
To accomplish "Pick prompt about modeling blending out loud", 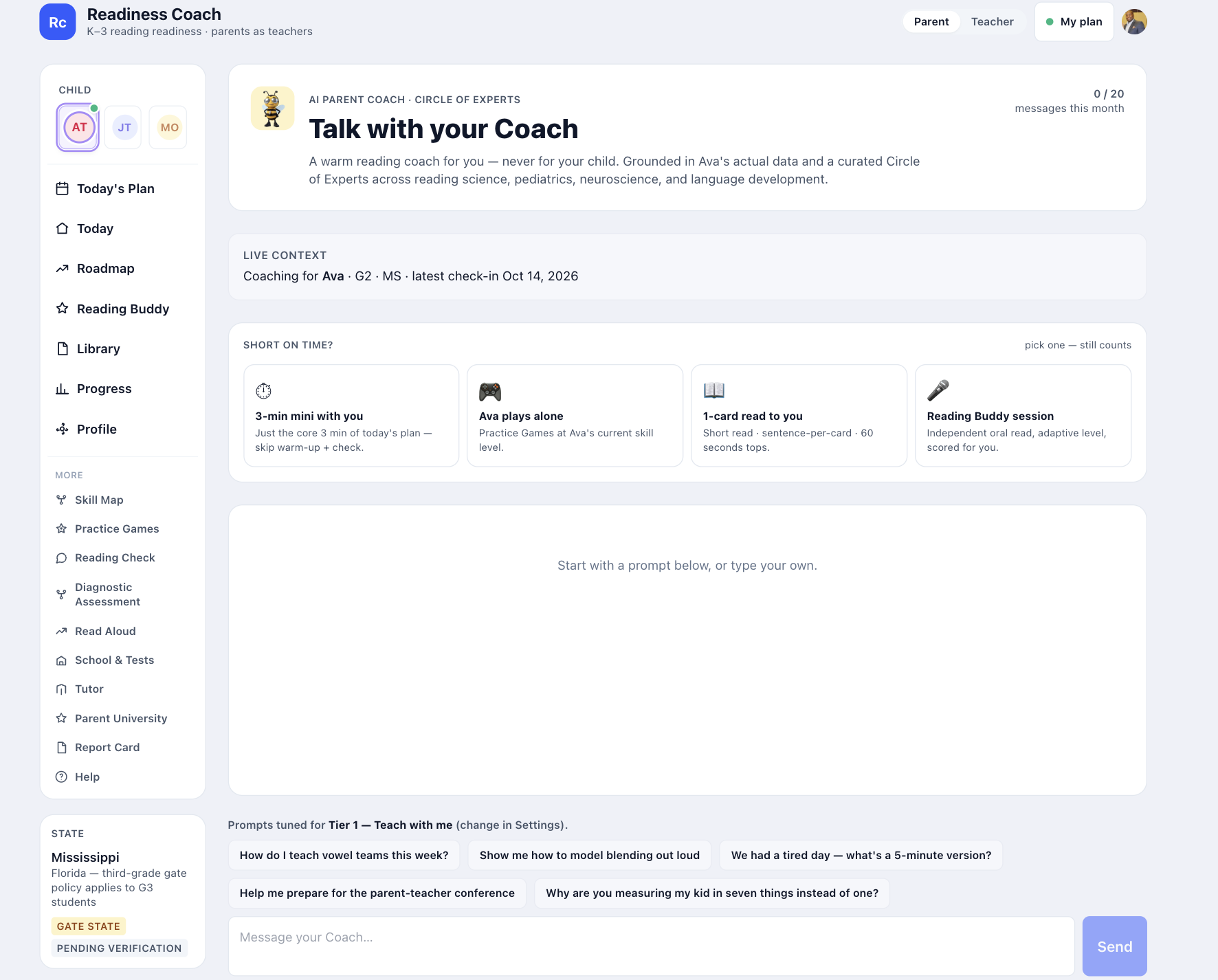I will pyautogui.click(x=590, y=855).
